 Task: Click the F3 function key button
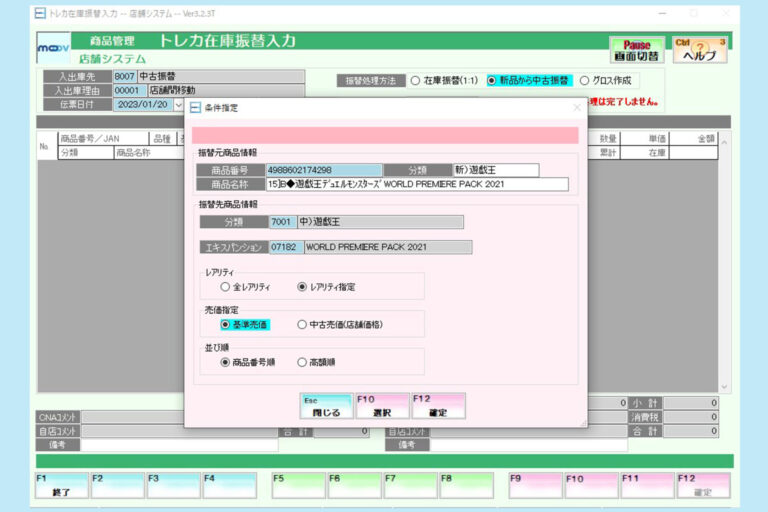click(x=174, y=485)
